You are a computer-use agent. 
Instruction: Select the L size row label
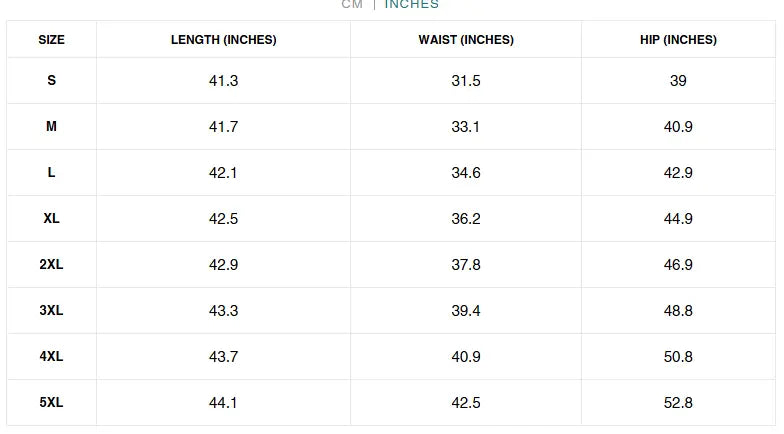pos(52,172)
